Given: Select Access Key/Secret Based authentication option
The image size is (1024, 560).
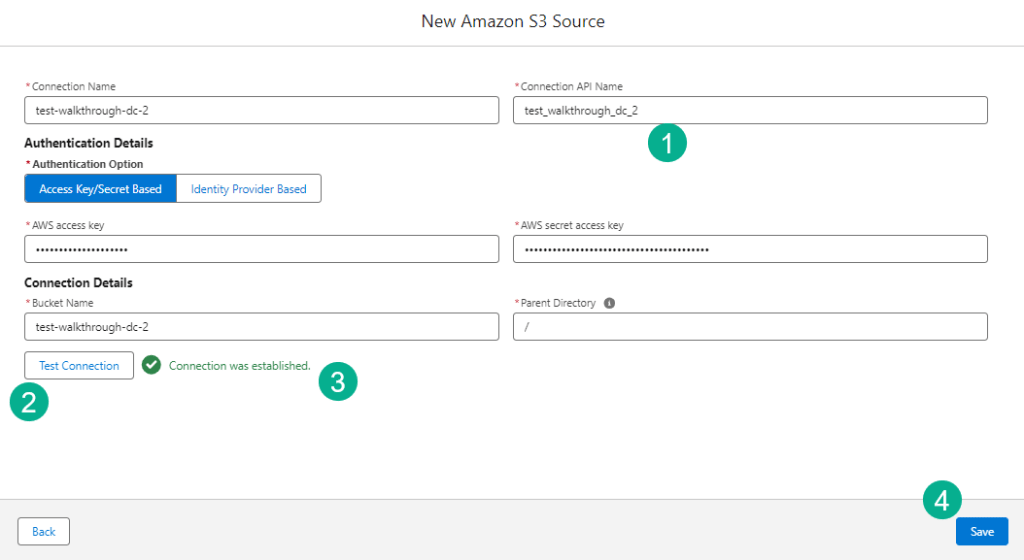Looking at the screenshot, I should pos(100,189).
